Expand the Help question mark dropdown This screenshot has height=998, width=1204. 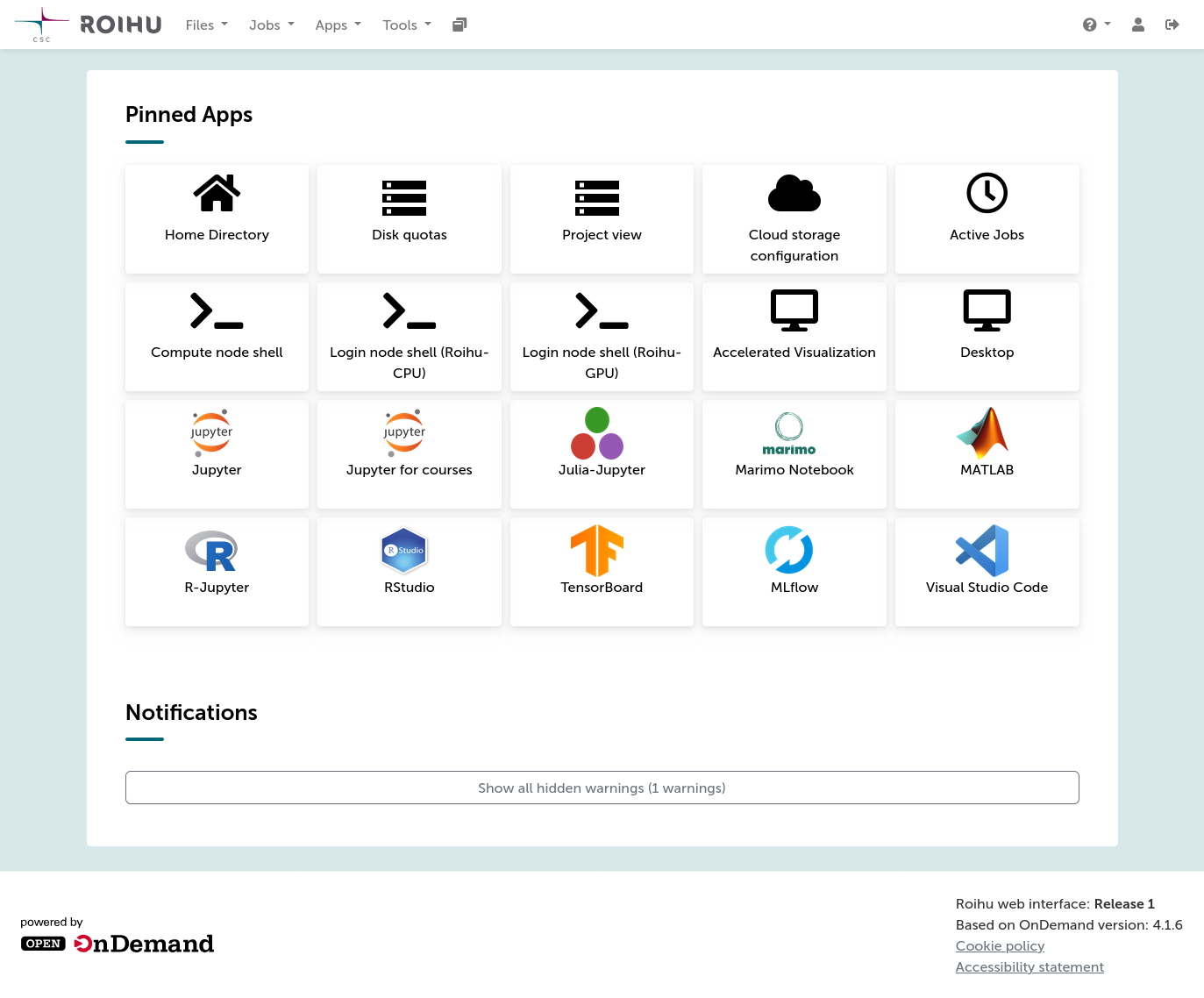pos(1096,25)
